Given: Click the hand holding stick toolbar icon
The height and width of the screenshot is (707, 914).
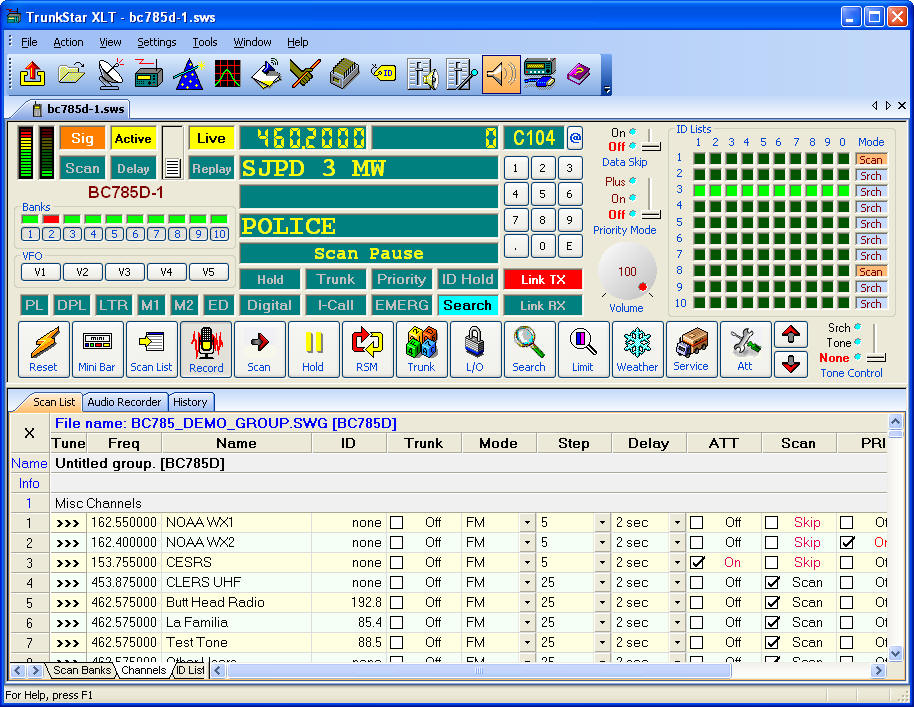Looking at the screenshot, I should pyautogui.click(x=305, y=74).
